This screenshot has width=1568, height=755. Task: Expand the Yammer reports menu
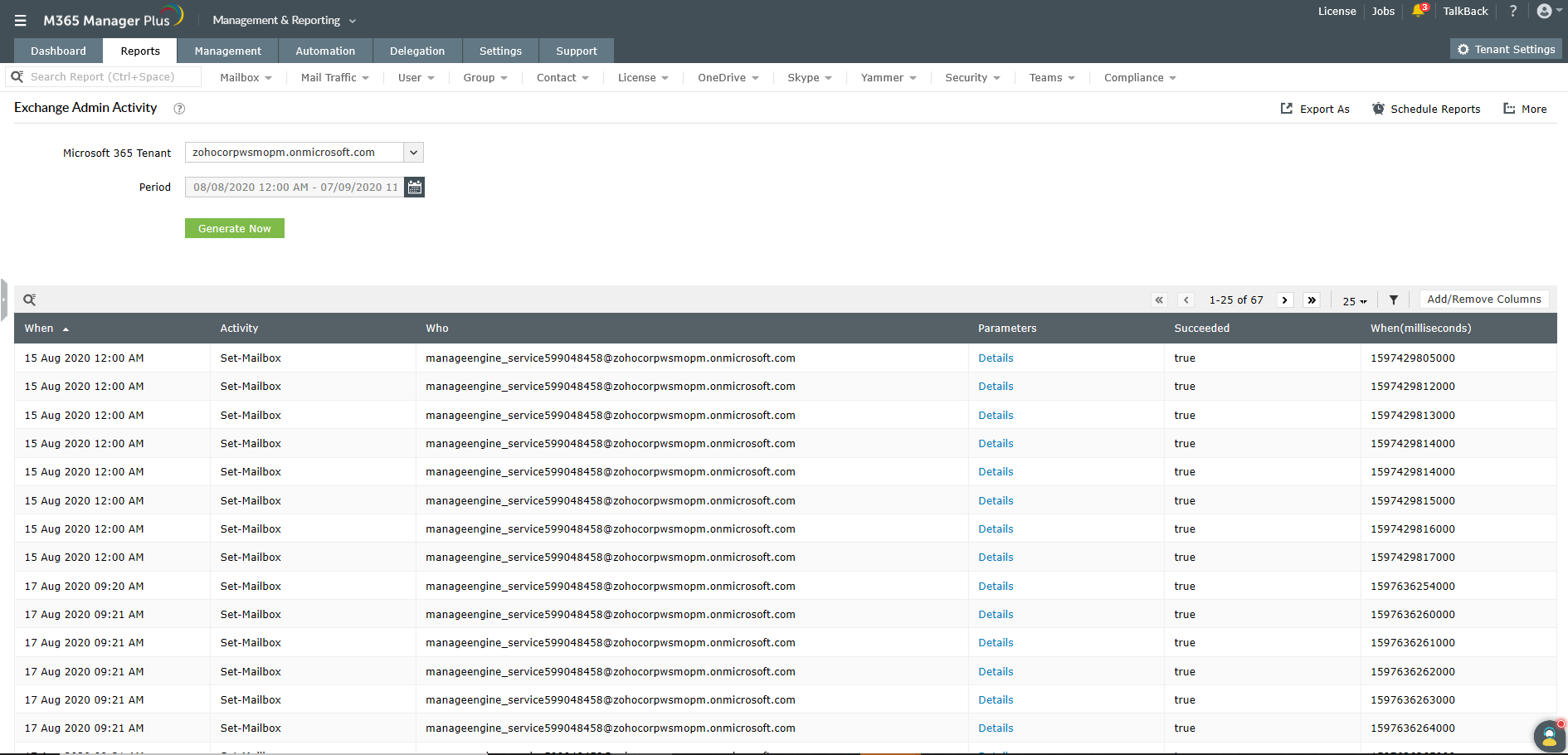click(889, 78)
